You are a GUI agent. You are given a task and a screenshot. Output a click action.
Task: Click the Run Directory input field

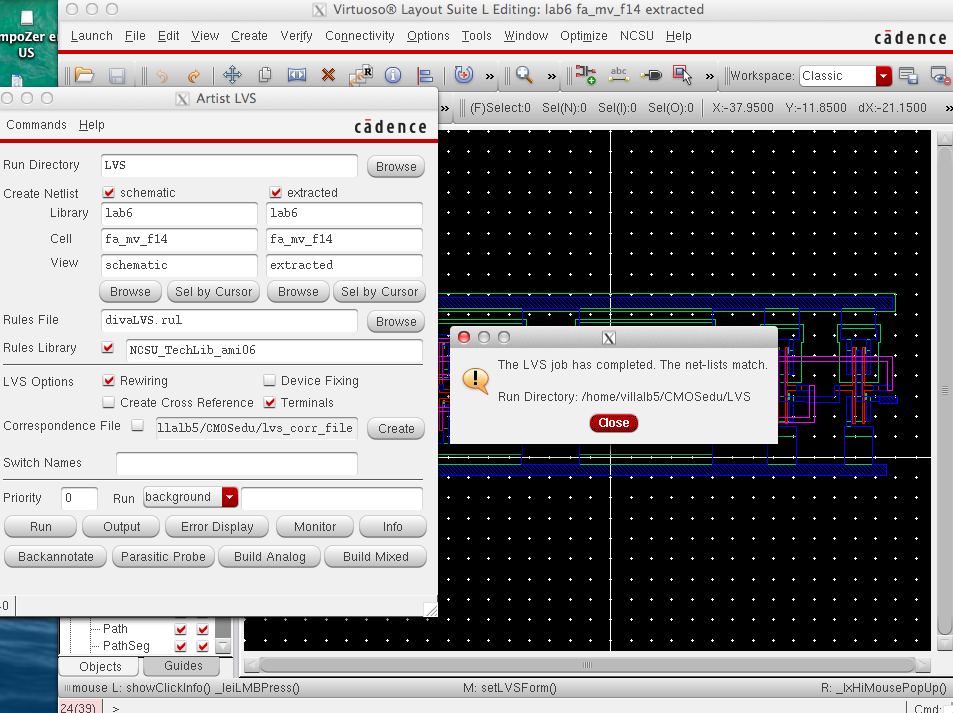click(x=229, y=165)
